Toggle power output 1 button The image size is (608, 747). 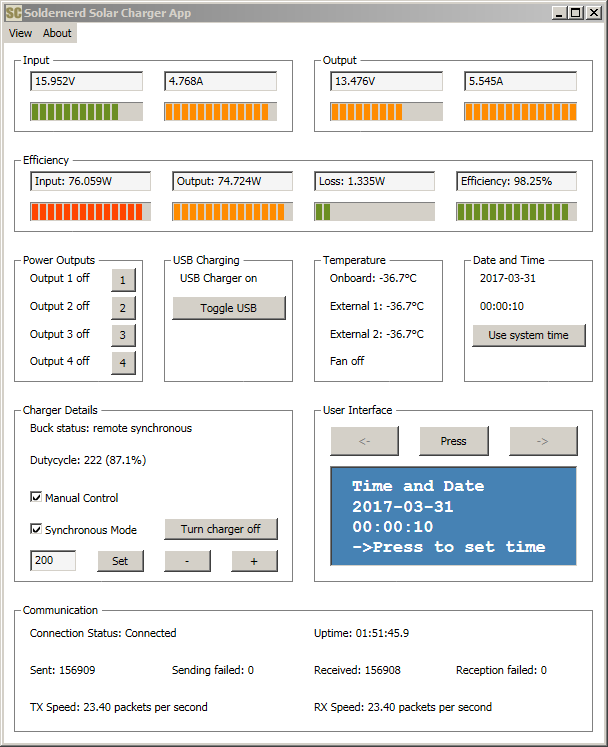coord(123,280)
